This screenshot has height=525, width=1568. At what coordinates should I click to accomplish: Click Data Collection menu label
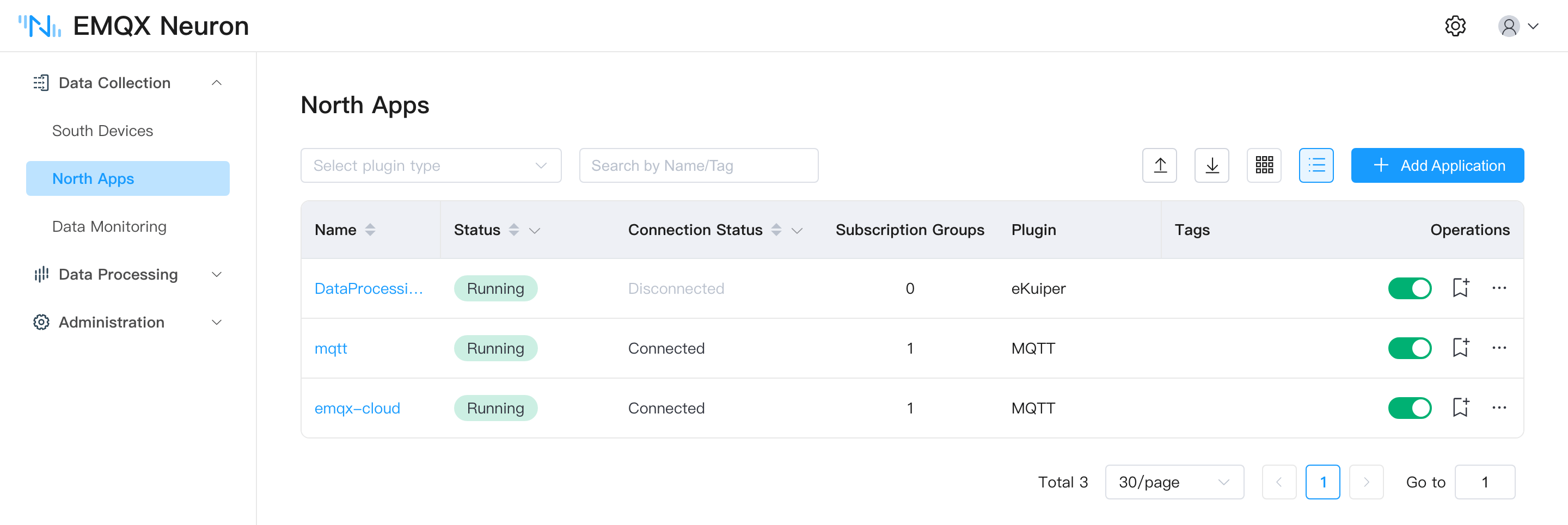click(114, 83)
